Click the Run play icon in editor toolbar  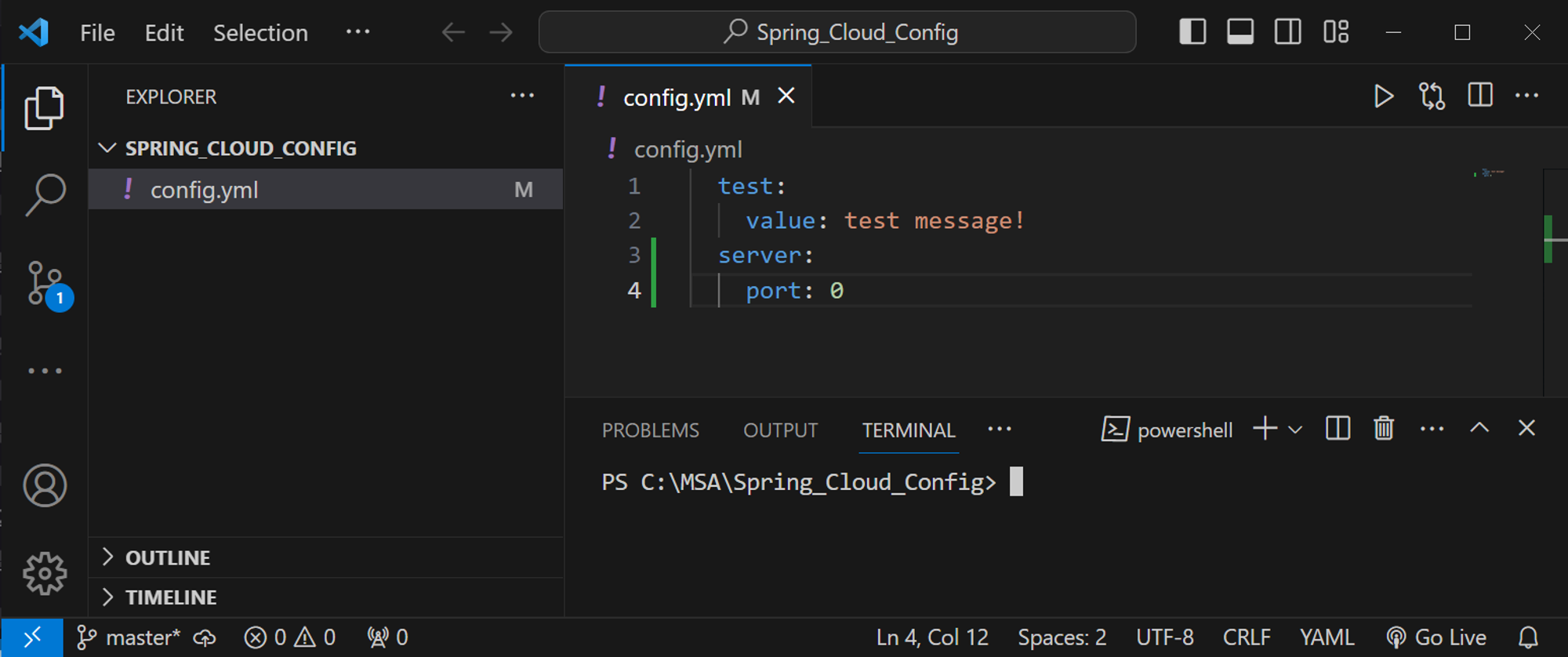point(1384,96)
